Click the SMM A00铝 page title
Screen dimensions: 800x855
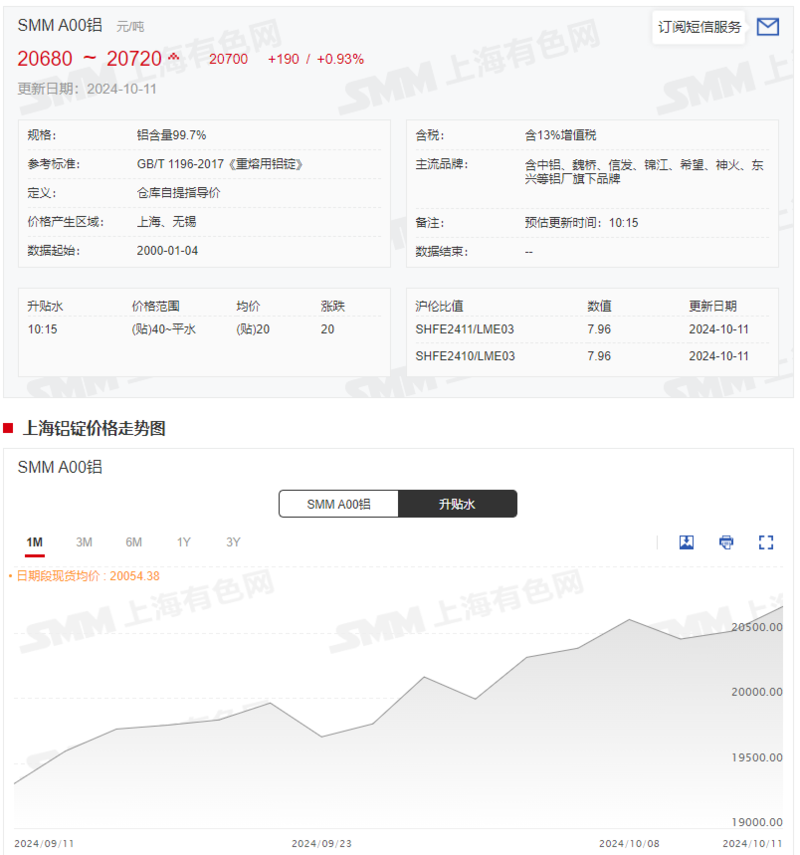pos(60,26)
